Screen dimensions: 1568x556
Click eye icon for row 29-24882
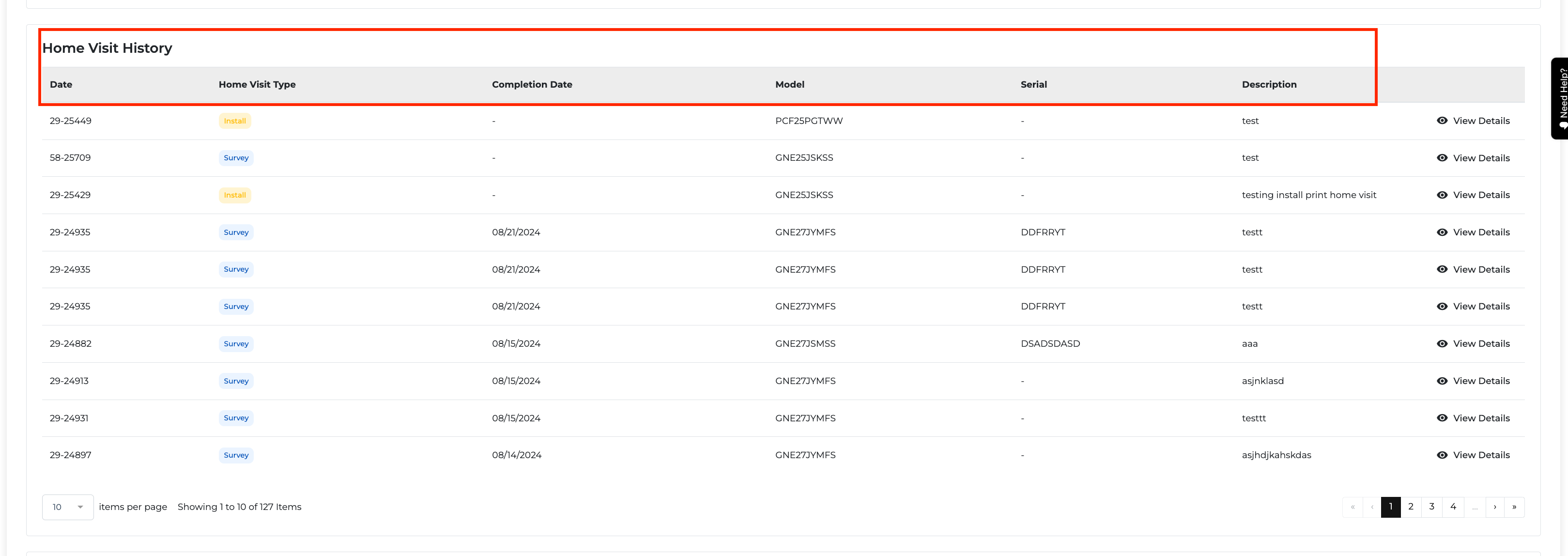click(x=1442, y=343)
